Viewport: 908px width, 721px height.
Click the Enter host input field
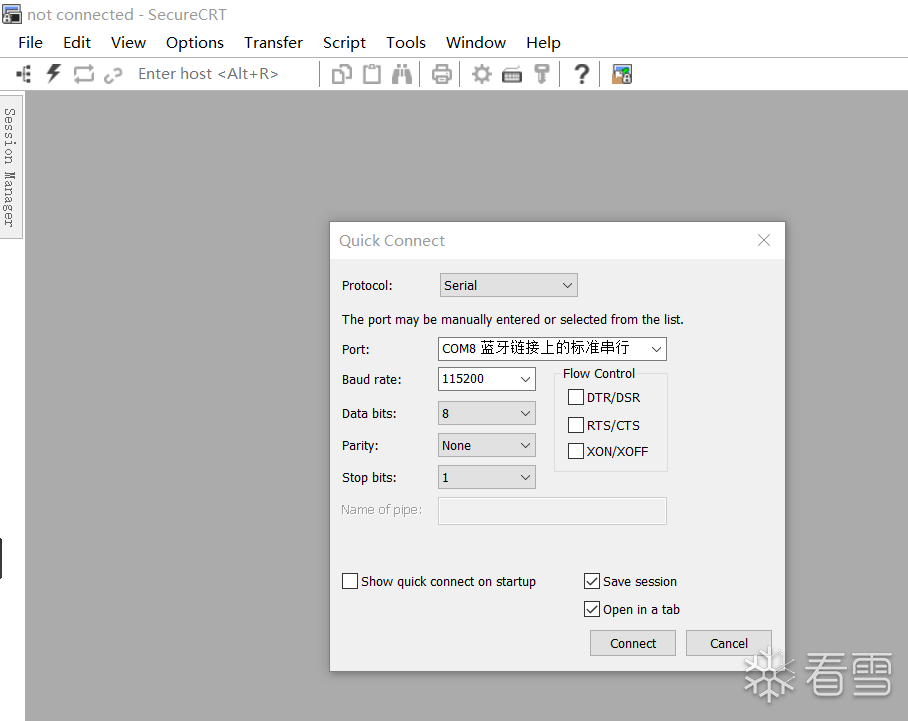coord(226,74)
